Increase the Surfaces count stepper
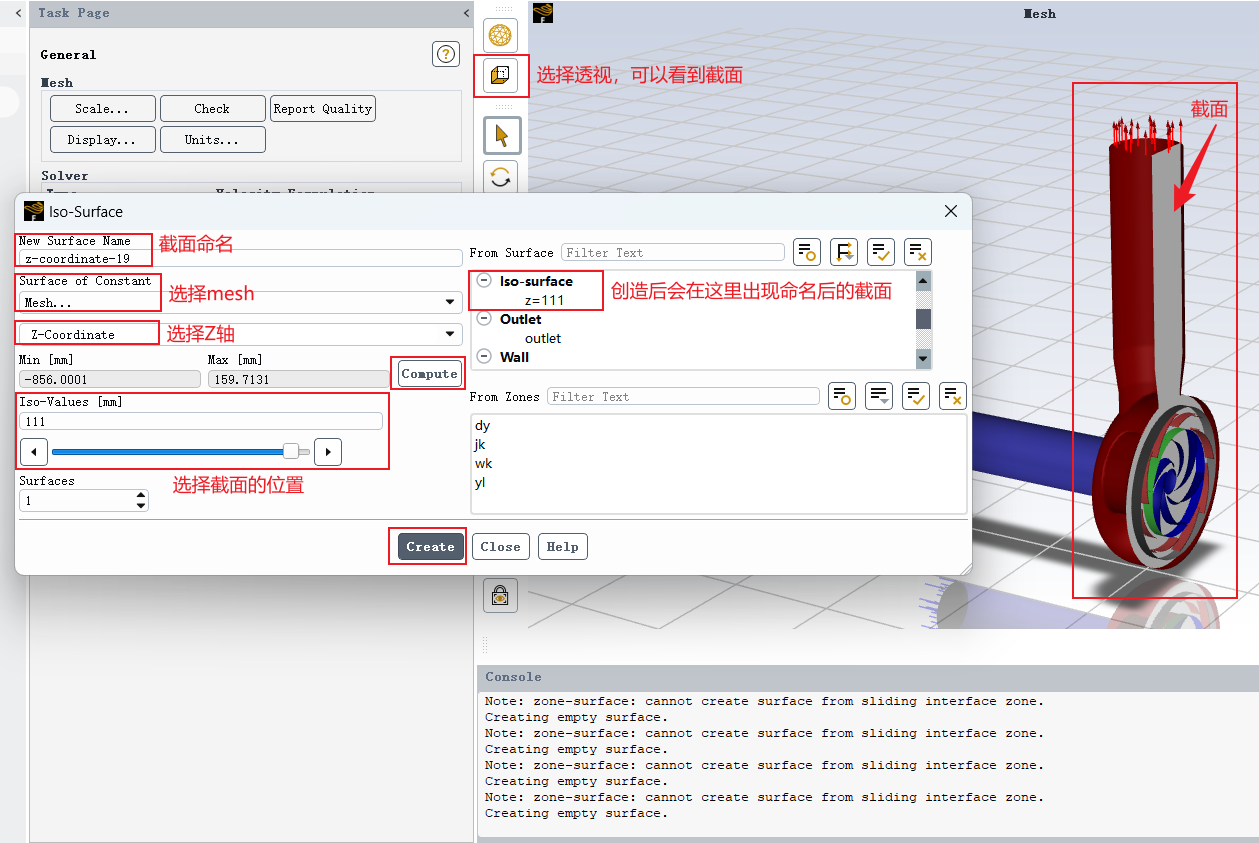Screen dimensions: 1259x843 (x=141, y=495)
